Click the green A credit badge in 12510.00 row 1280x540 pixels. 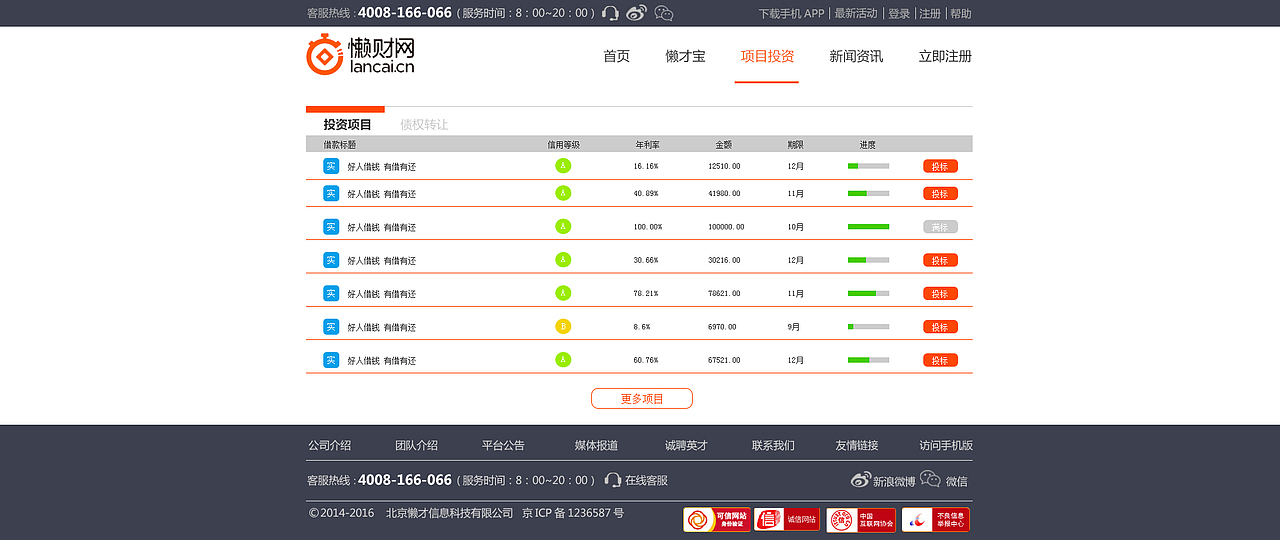[x=563, y=166]
